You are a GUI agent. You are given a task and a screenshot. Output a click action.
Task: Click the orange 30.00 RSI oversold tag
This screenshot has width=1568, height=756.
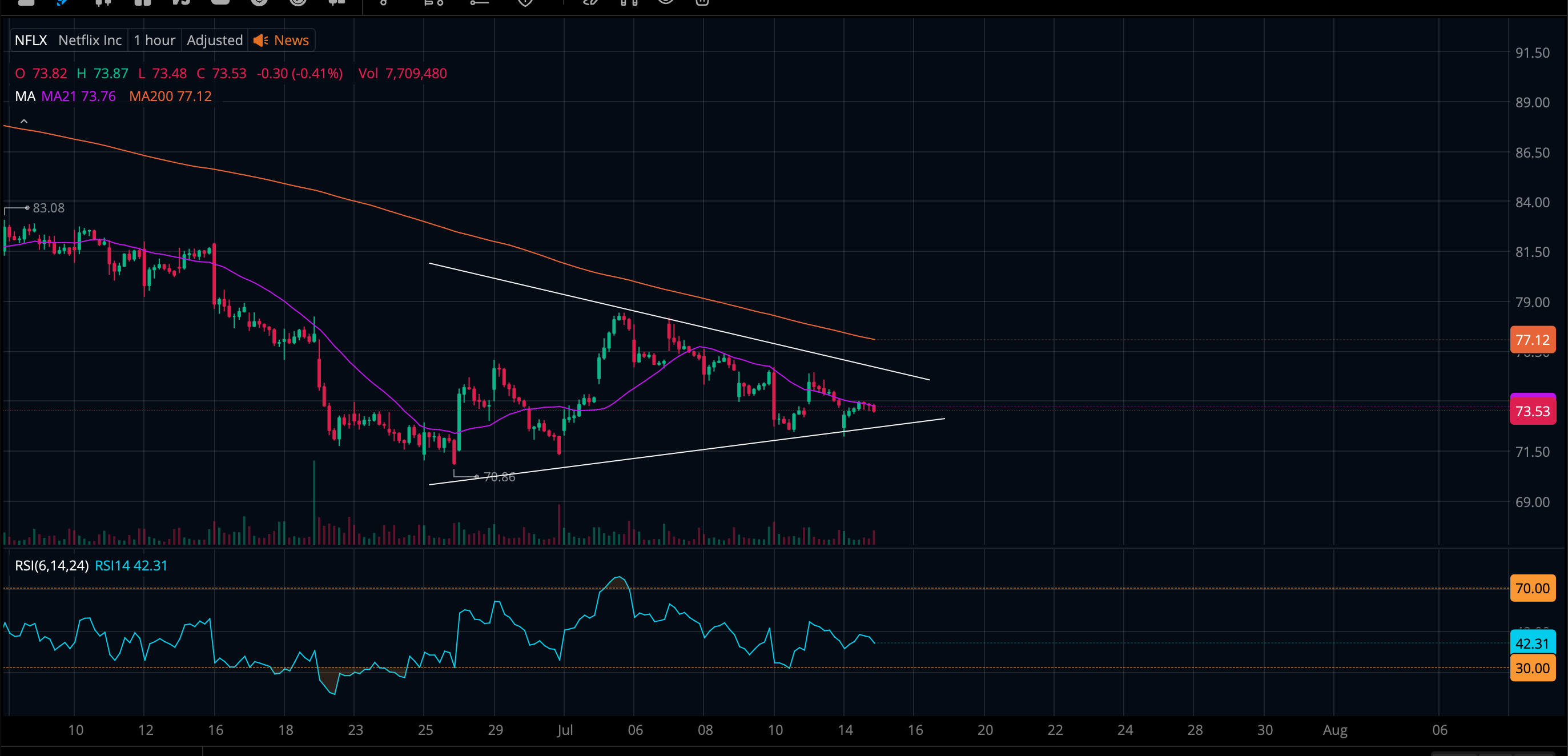(1532, 667)
